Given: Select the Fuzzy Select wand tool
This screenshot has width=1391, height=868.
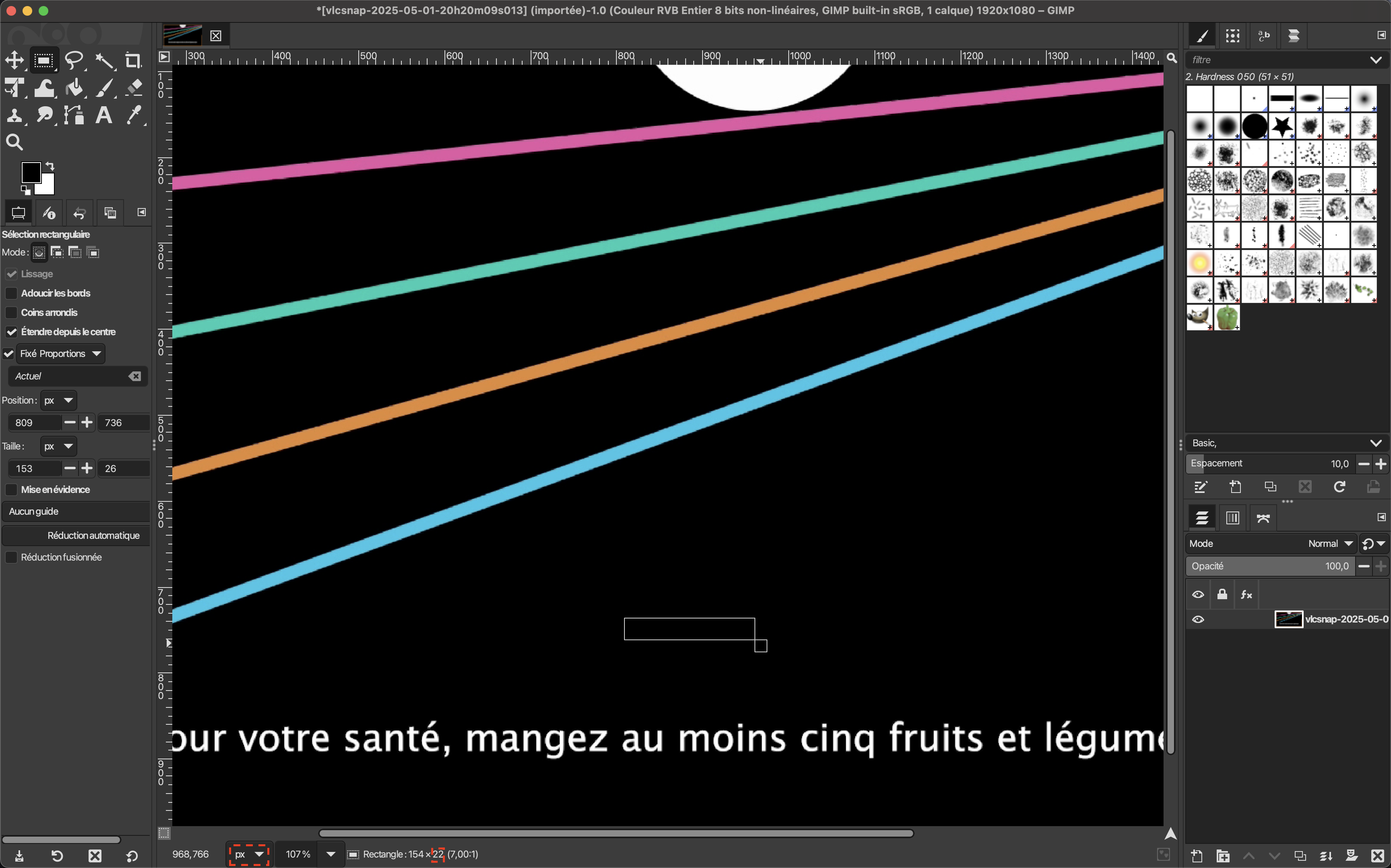Looking at the screenshot, I should point(104,60).
